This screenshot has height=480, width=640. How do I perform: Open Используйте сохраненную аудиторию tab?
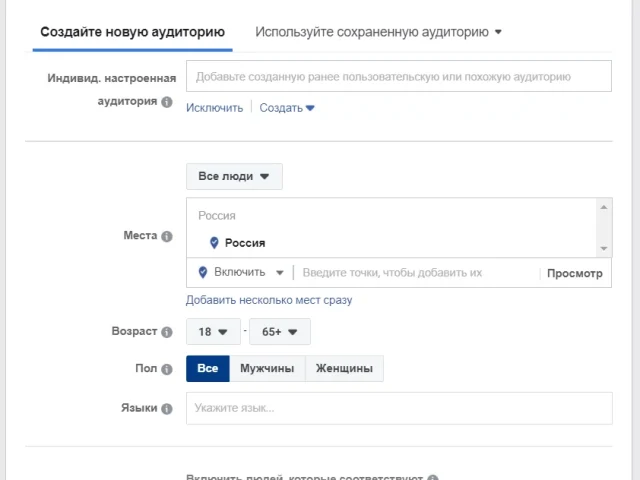tap(378, 32)
